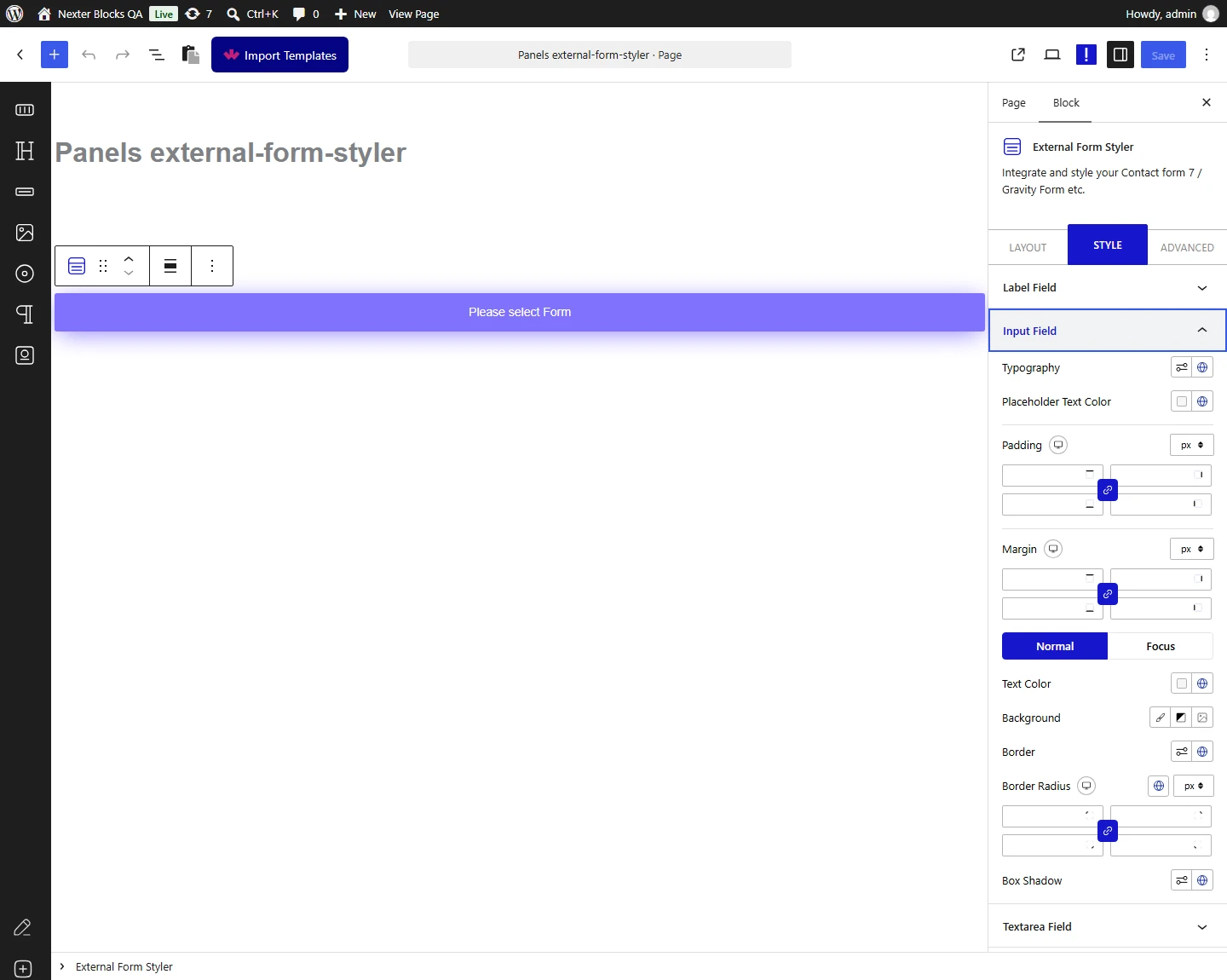
Task: Switch to the ADVANCED tab
Action: (x=1187, y=248)
